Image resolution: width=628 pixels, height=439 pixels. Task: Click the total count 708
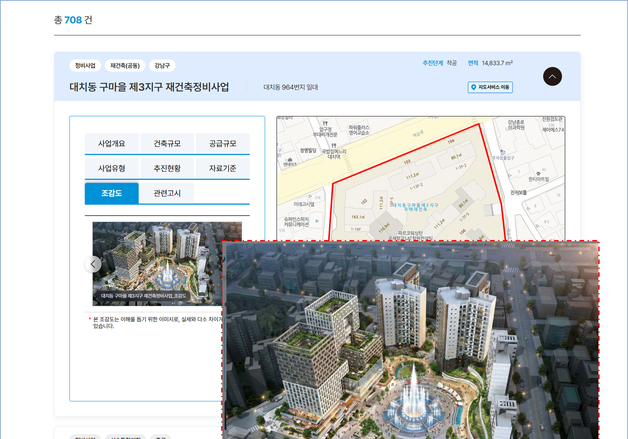[73, 20]
